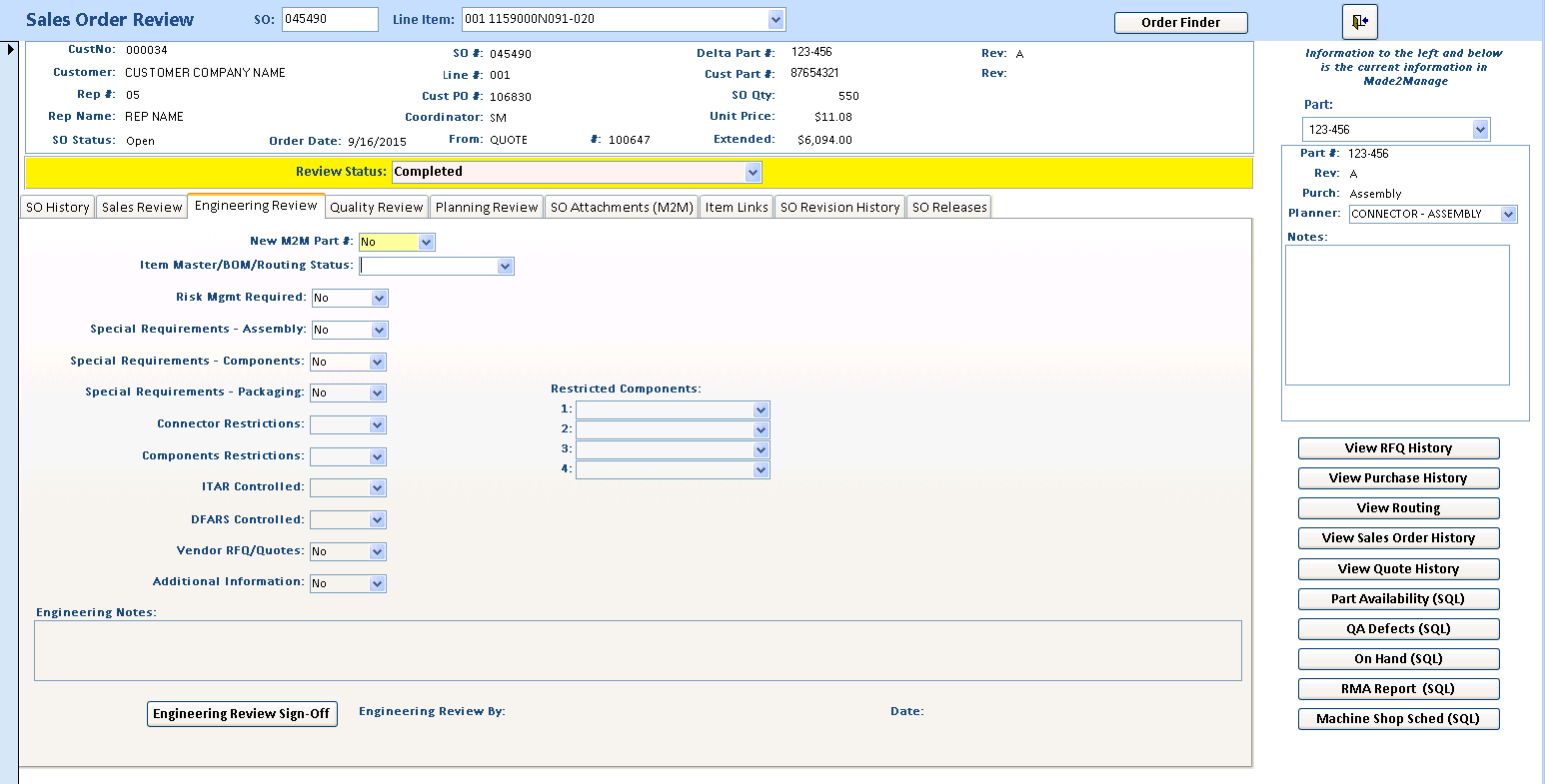Image resolution: width=1545 pixels, height=784 pixels.
Task: Open the Quality Review tab
Action: [377, 207]
